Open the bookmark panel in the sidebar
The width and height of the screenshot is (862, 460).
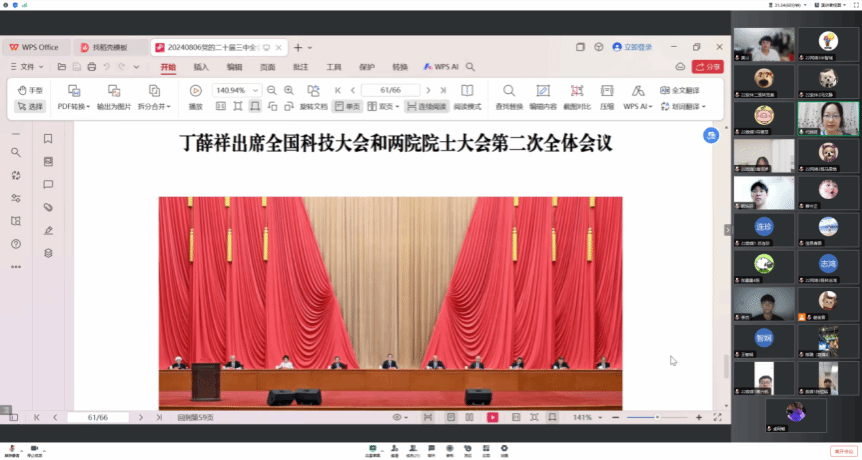click(x=48, y=138)
